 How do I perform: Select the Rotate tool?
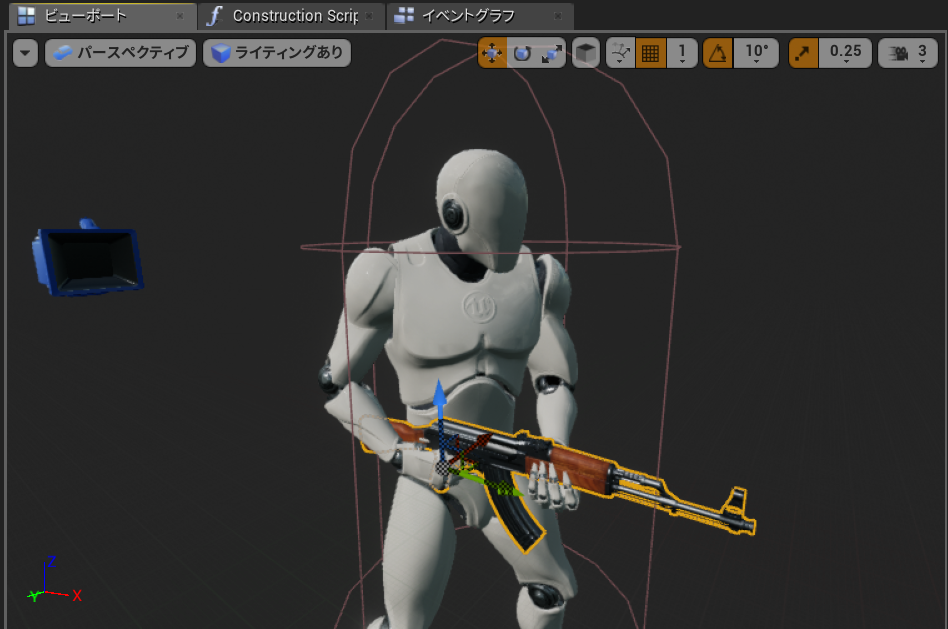pyautogui.click(x=521, y=52)
